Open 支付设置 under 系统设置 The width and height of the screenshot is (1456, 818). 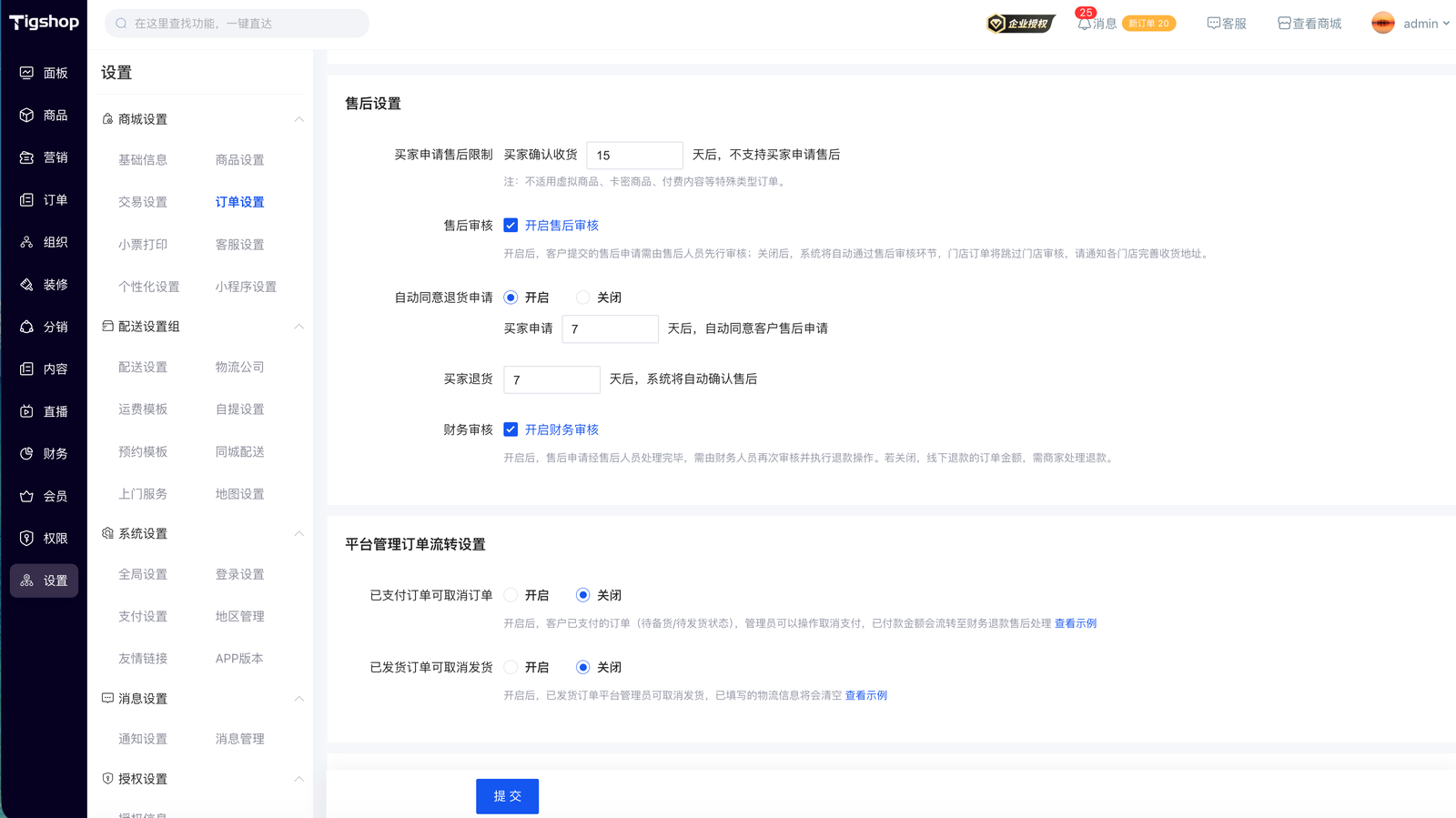pyautogui.click(x=143, y=616)
